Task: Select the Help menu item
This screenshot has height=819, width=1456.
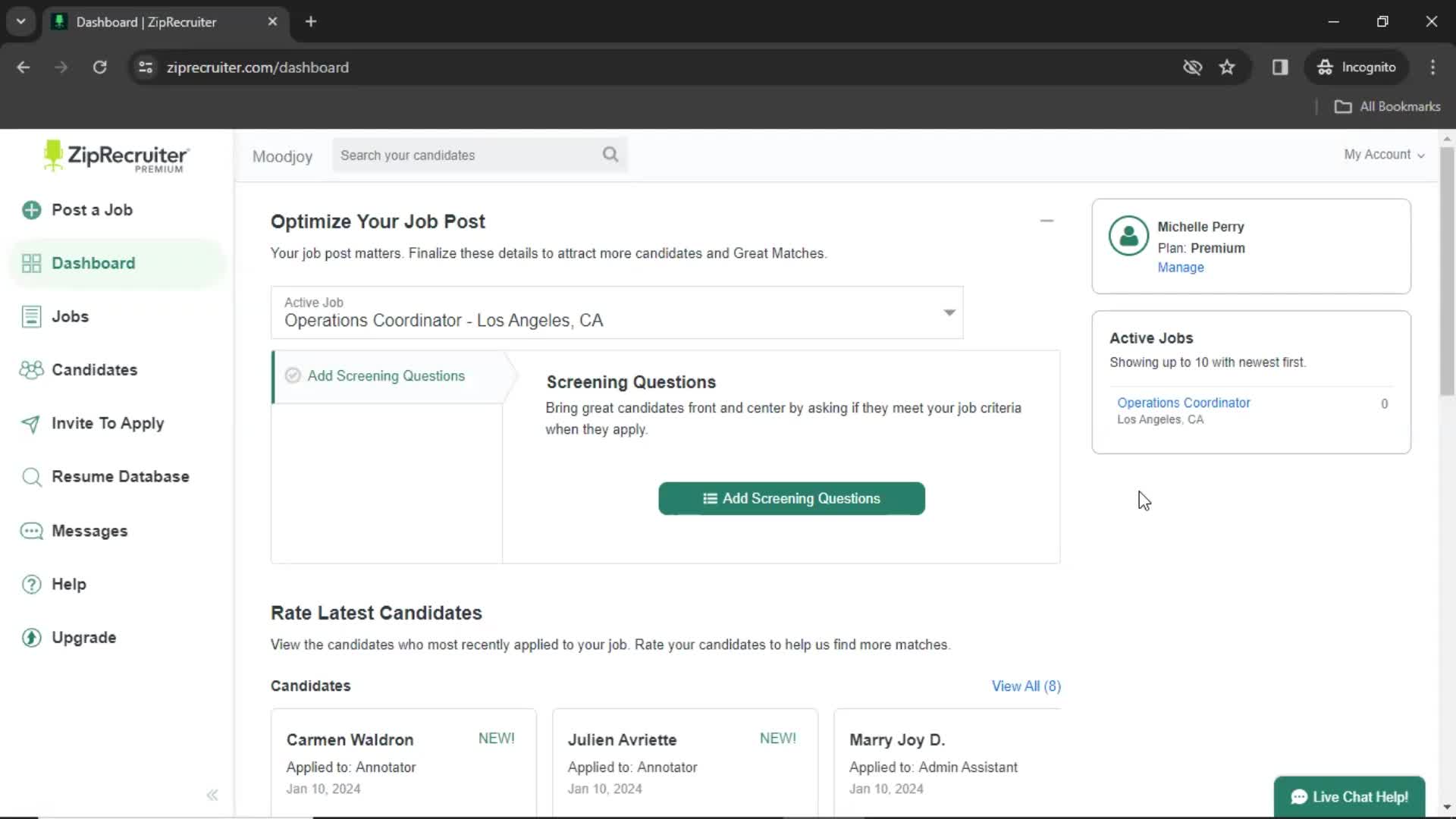Action: click(x=68, y=584)
